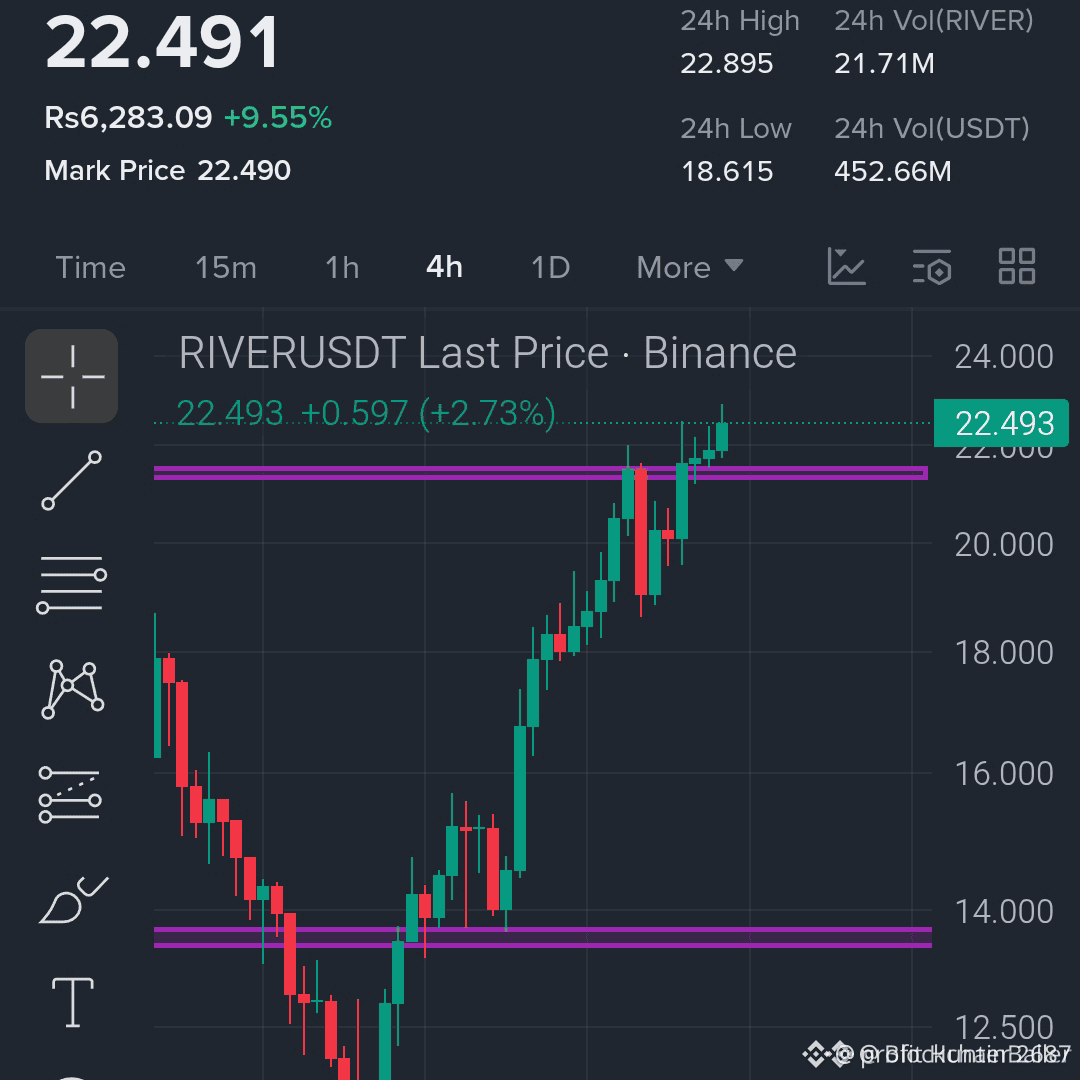Image resolution: width=1080 pixels, height=1080 pixels.
Task: Open the chart indicators icon
Action: click(847, 267)
